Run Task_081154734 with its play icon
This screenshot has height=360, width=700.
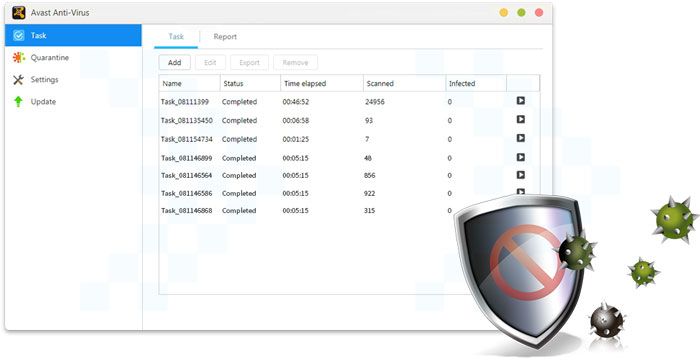tap(521, 138)
